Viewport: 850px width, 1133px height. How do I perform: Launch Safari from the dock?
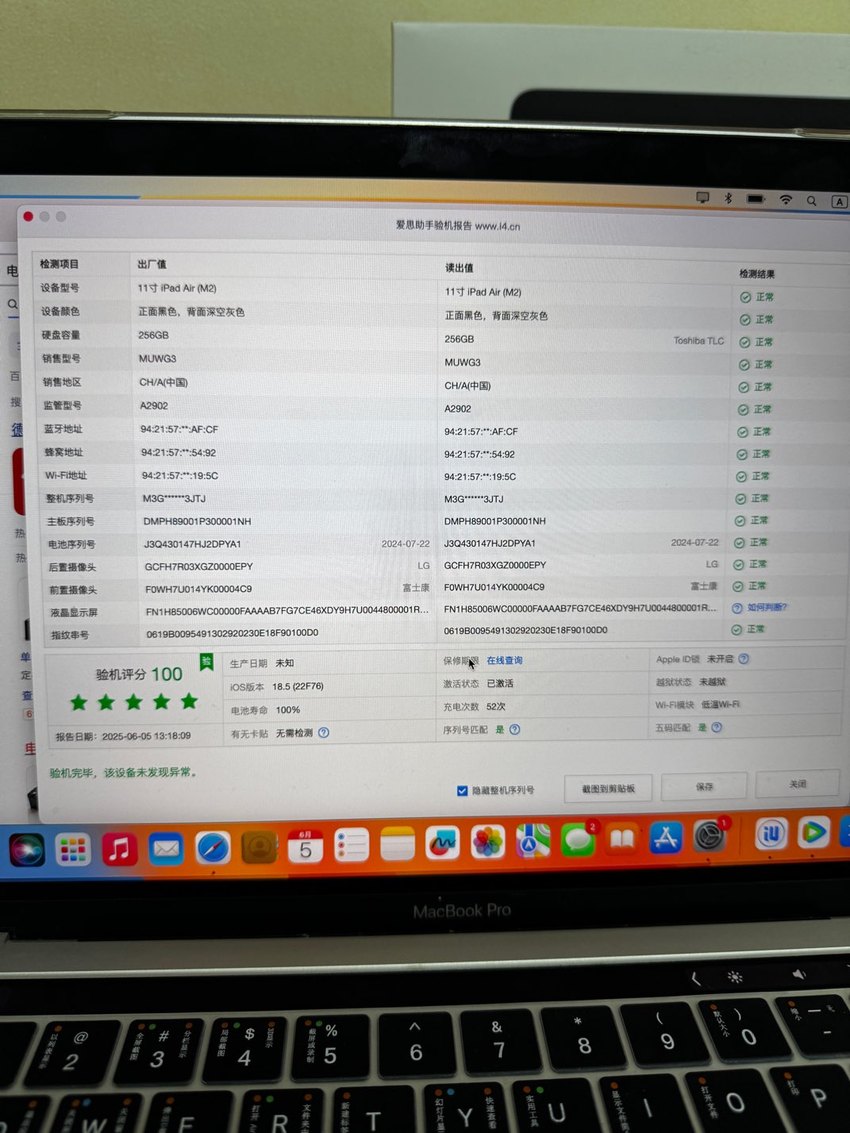pos(213,848)
